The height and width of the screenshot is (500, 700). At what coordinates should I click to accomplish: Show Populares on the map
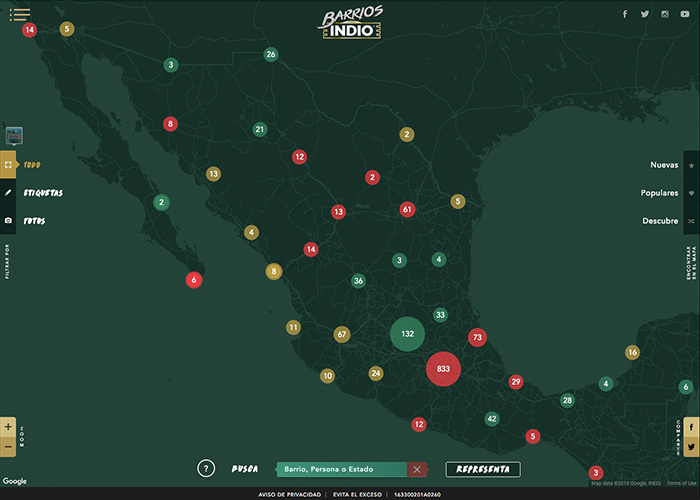(x=659, y=193)
